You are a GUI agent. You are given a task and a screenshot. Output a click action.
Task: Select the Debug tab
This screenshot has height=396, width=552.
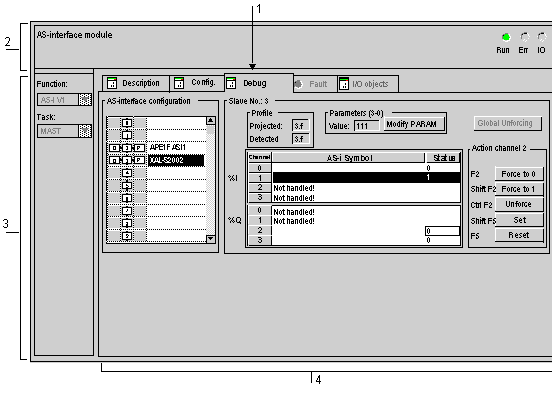[259, 83]
